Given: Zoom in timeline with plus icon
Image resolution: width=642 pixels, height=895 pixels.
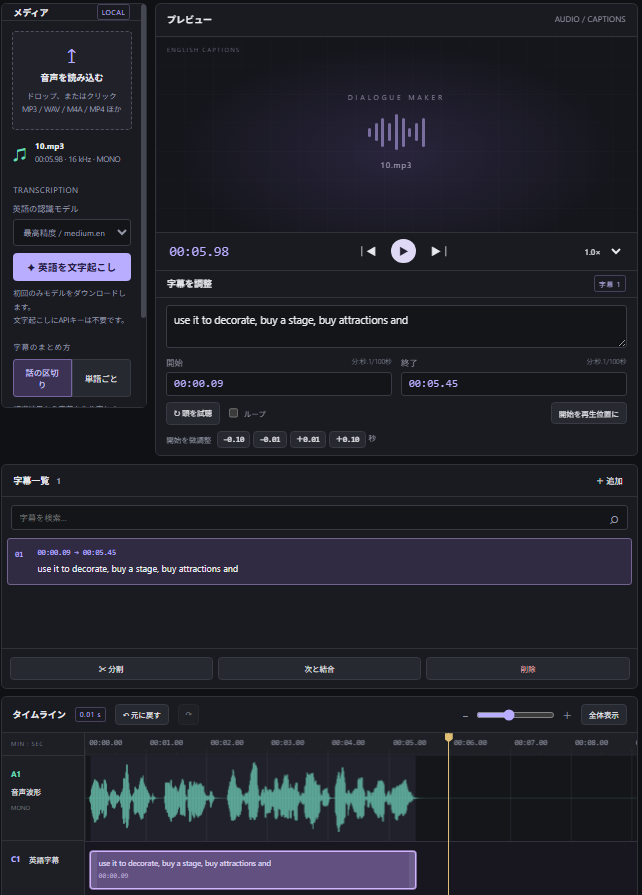Looking at the screenshot, I should pos(567,715).
